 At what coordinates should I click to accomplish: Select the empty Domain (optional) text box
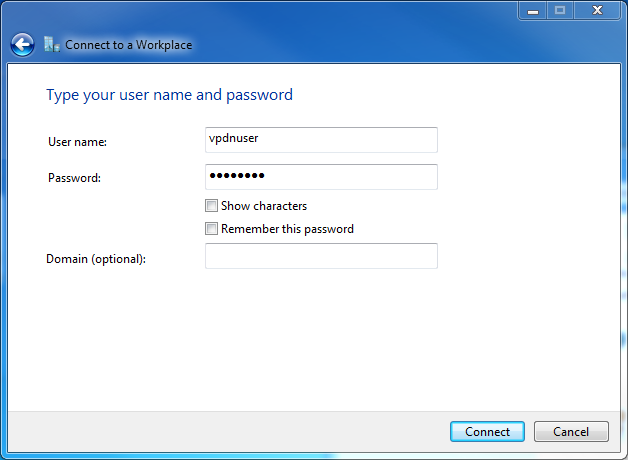[321, 256]
